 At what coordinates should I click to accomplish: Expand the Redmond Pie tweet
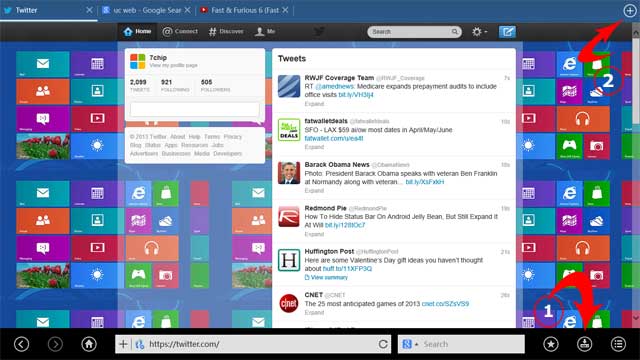[314, 234]
